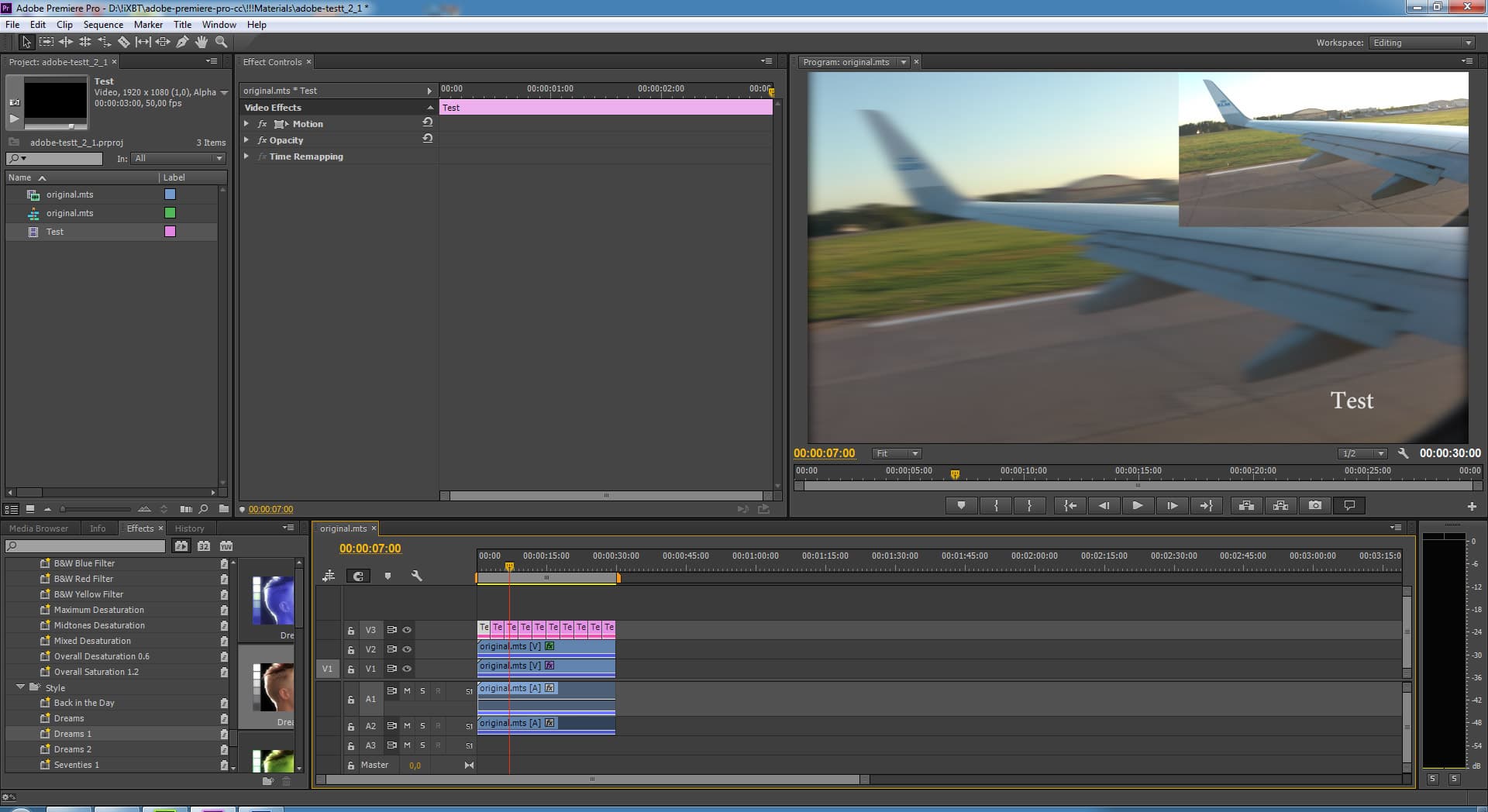Viewport: 1488px width, 812px height.
Task: Switch to the Media Browser tab
Action: [39, 528]
